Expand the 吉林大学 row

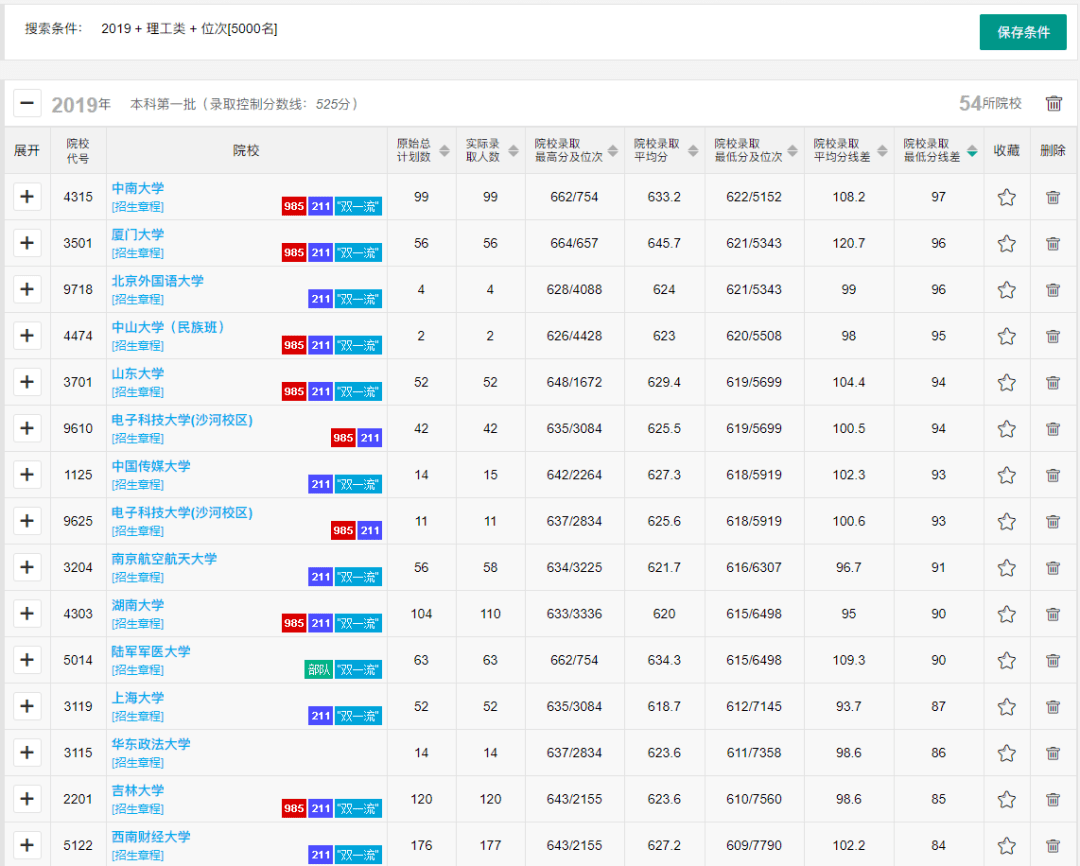point(27,798)
